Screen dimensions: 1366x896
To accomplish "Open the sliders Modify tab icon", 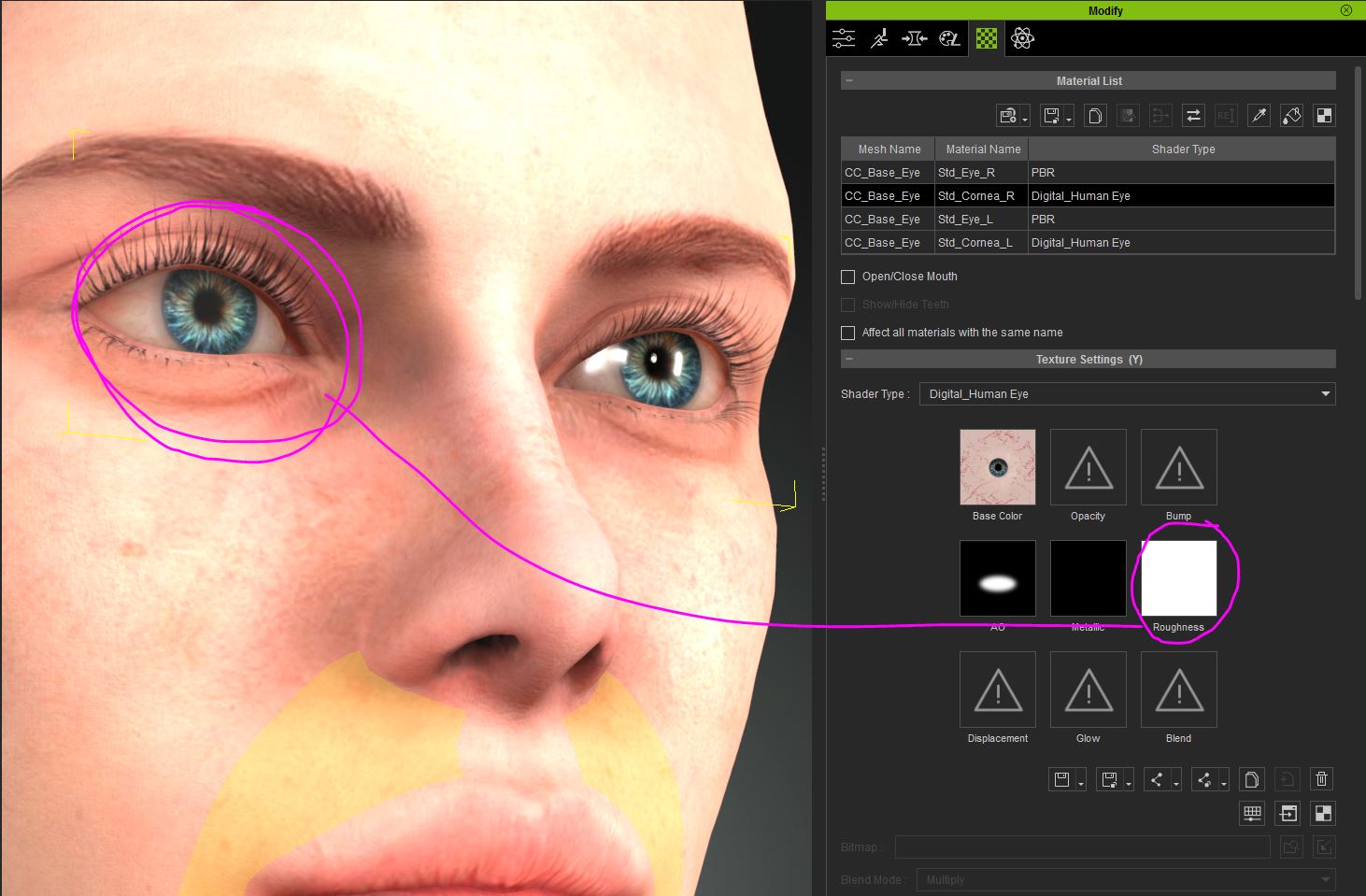I will (844, 38).
